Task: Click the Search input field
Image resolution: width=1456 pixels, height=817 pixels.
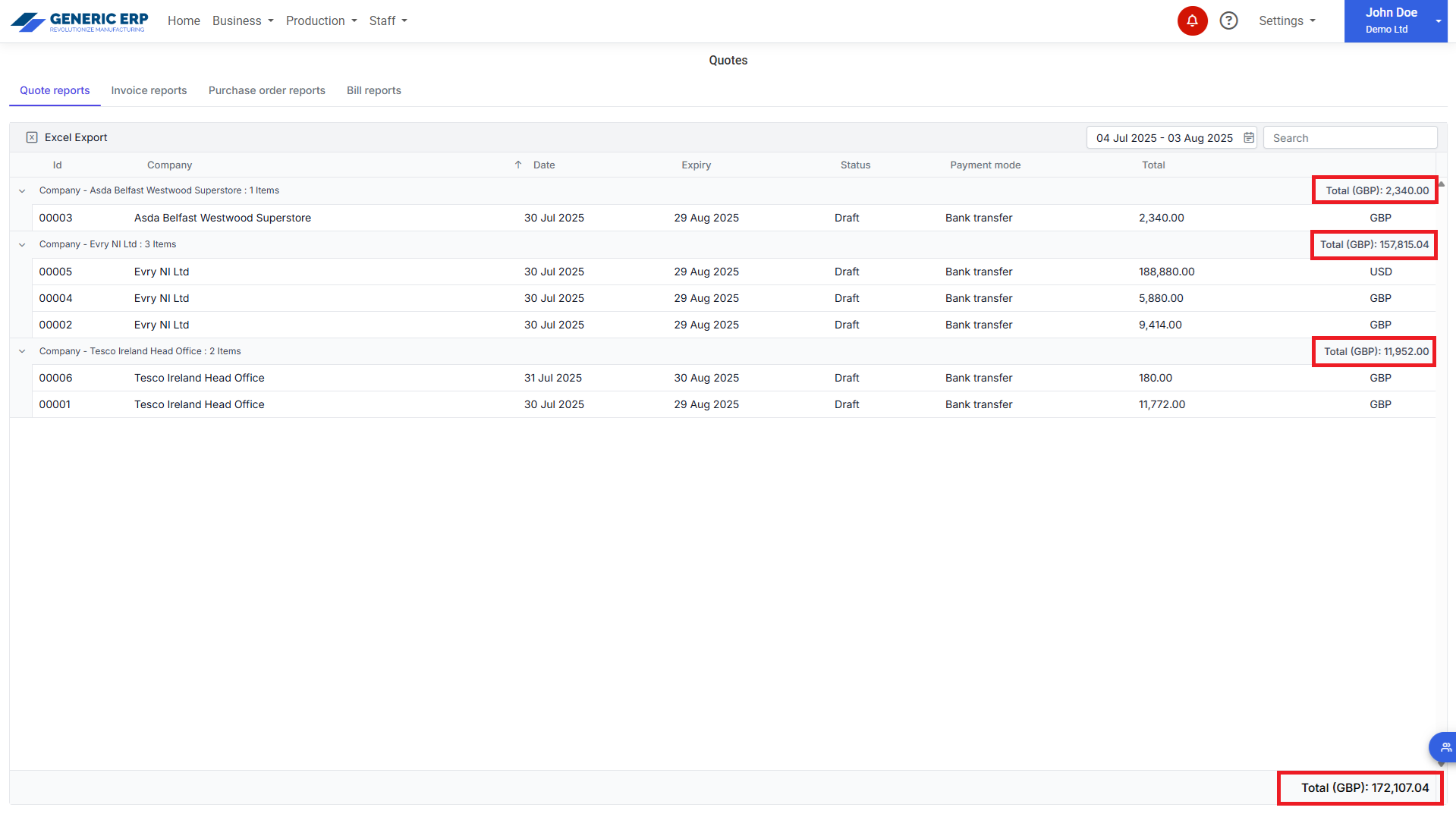Action: click(1350, 138)
